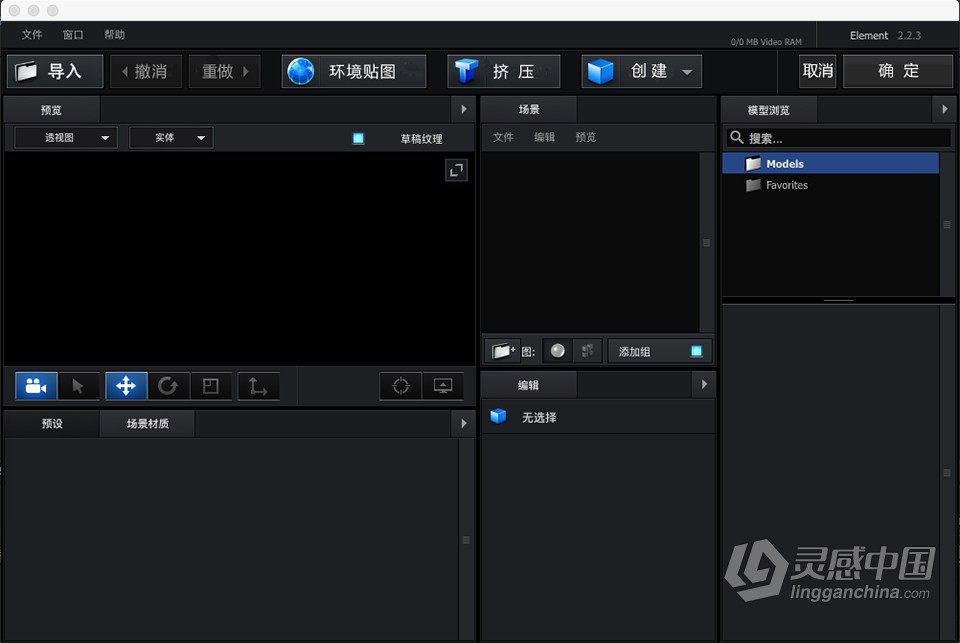Click the magnifier search icon
Image resolution: width=960 pixels, height=643 pixels.
737,138
